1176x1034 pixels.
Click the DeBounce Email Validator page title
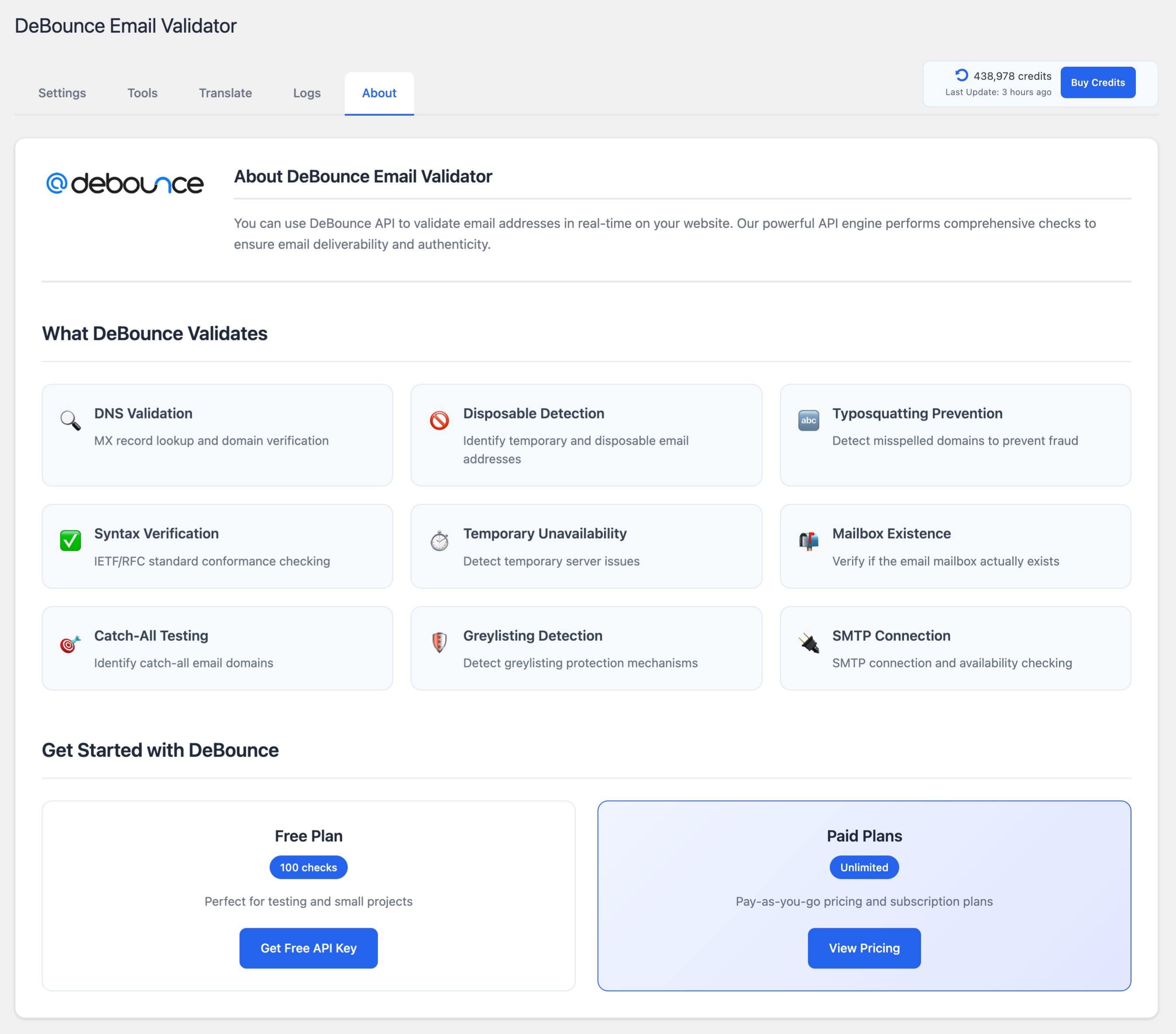coord(125,26)
